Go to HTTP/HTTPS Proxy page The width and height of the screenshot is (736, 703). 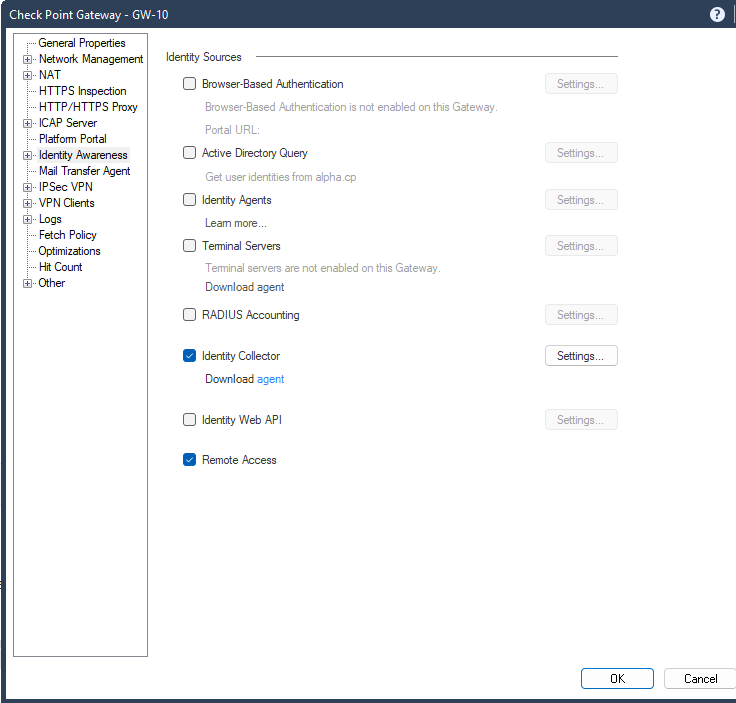88,107
